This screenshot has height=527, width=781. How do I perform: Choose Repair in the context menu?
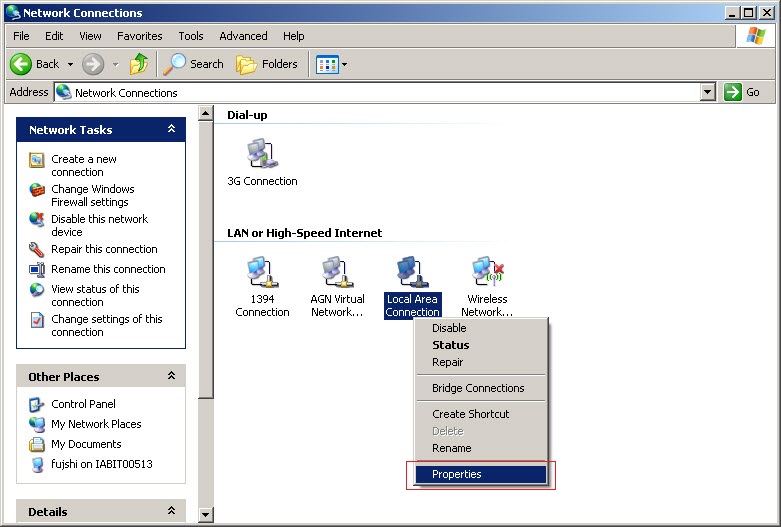[481, 362]
